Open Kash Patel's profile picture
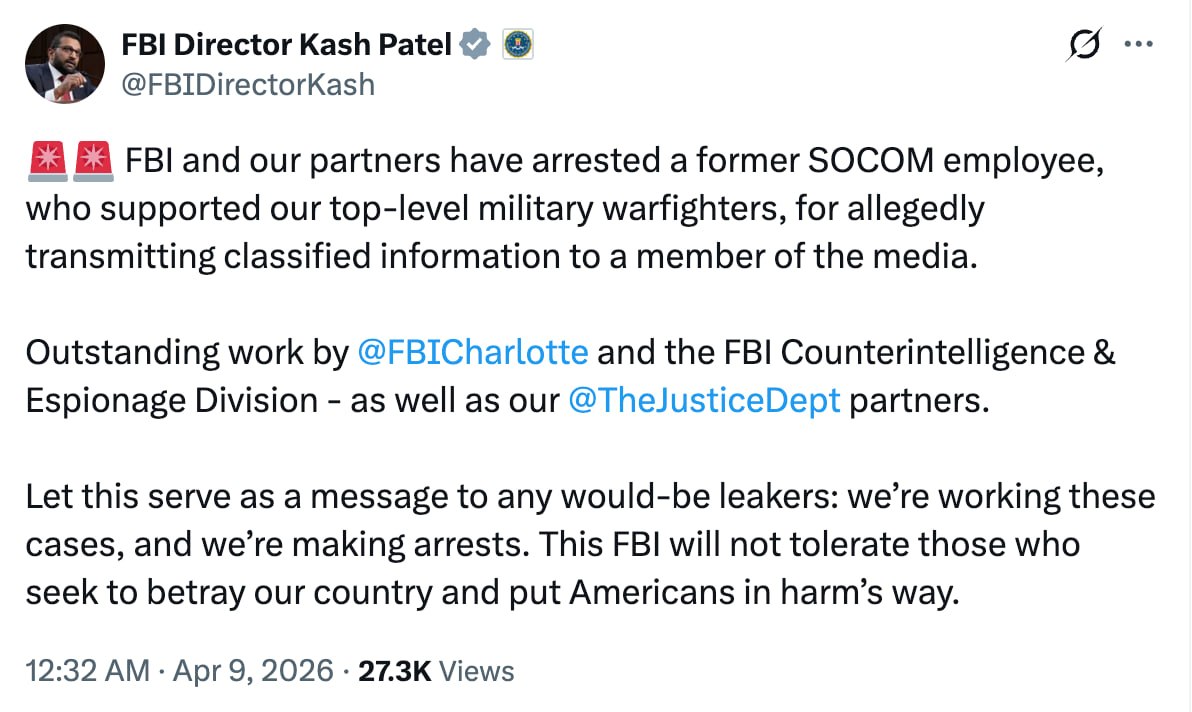Screen dimensions: 1192x712 pos(64,64)
